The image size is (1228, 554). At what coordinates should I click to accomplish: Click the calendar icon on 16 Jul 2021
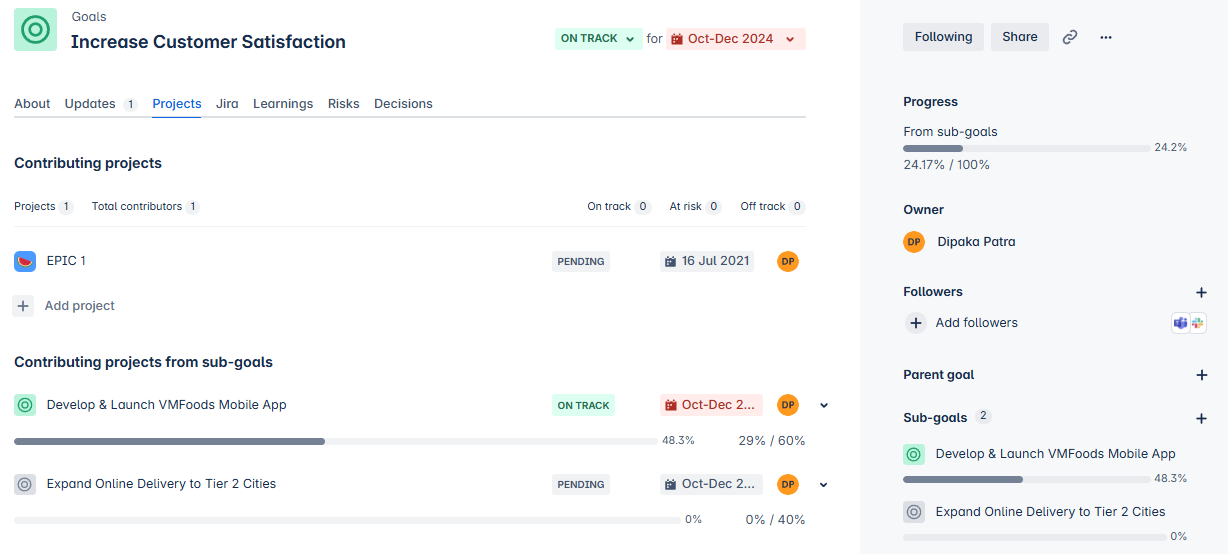click(x=671, y=261)
